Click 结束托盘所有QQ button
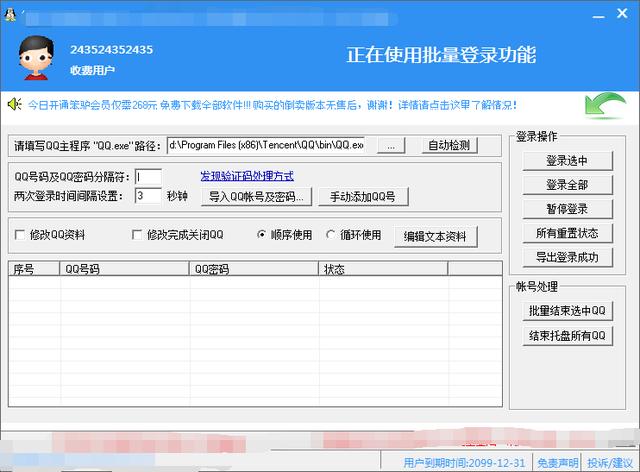This screenshot has height=472, width=640. 567,336
